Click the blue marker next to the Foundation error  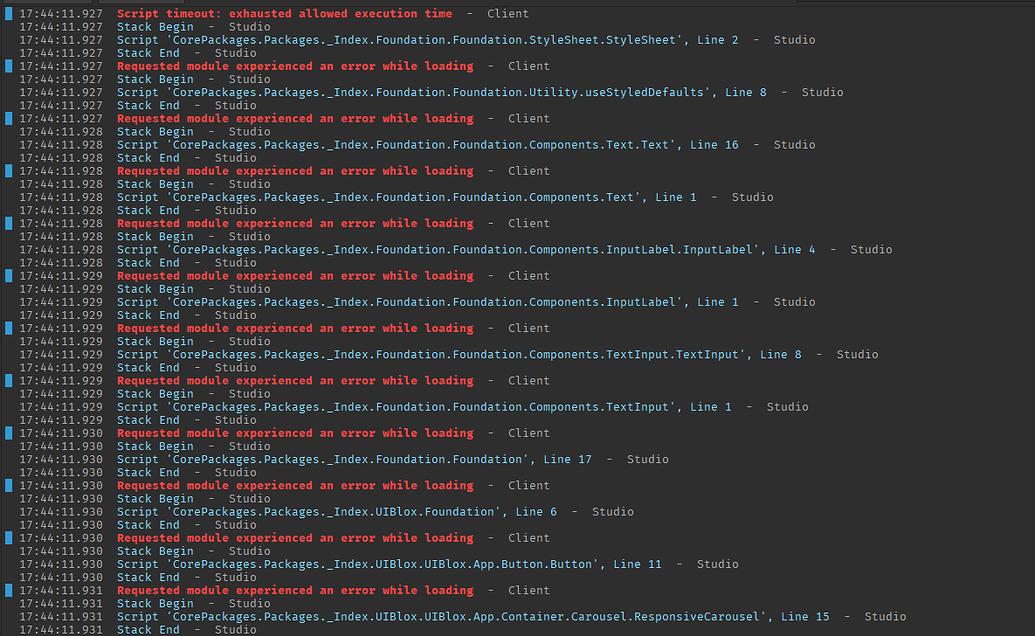8,432
